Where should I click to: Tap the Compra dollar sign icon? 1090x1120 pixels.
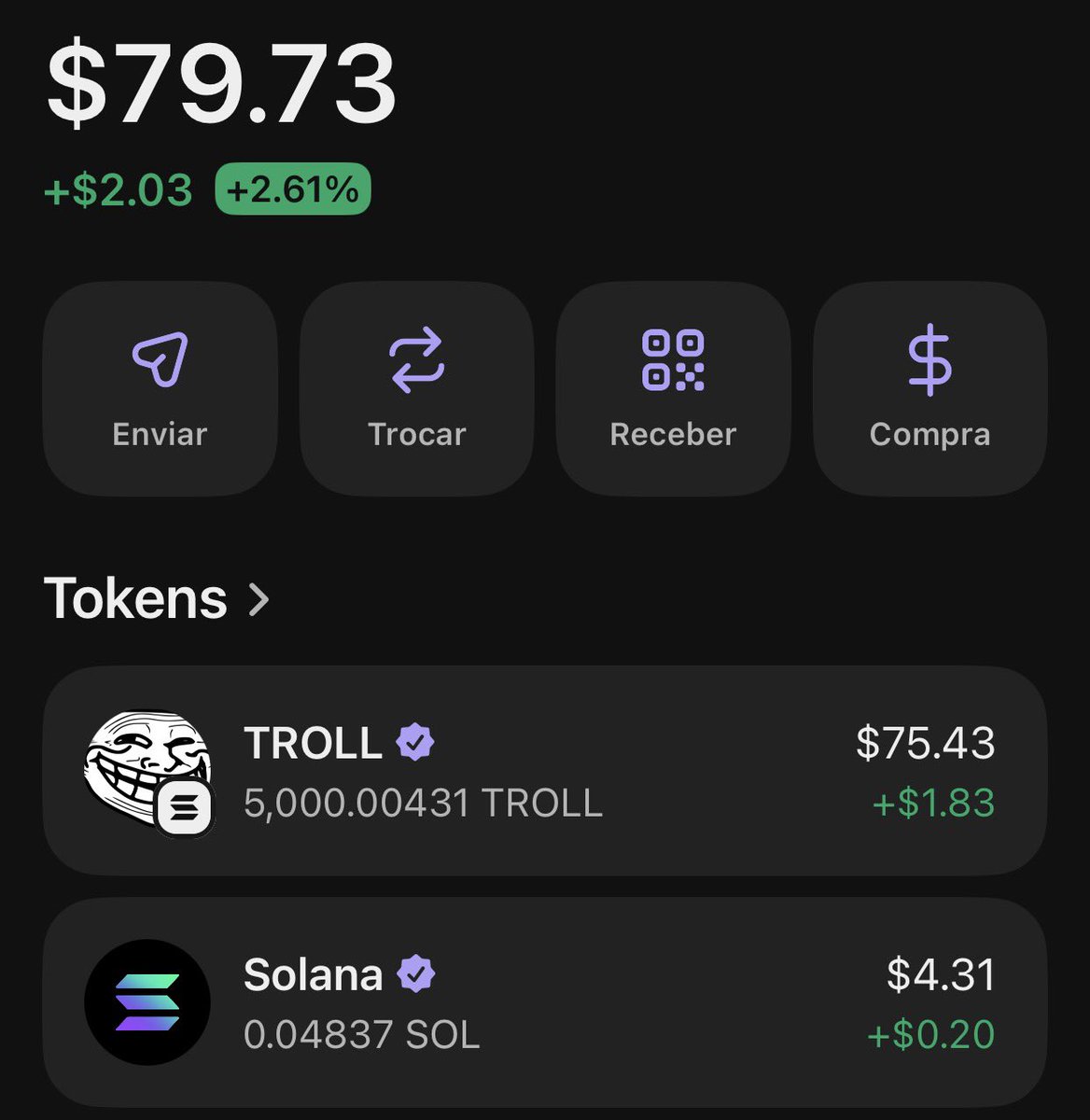click(929, 361)
